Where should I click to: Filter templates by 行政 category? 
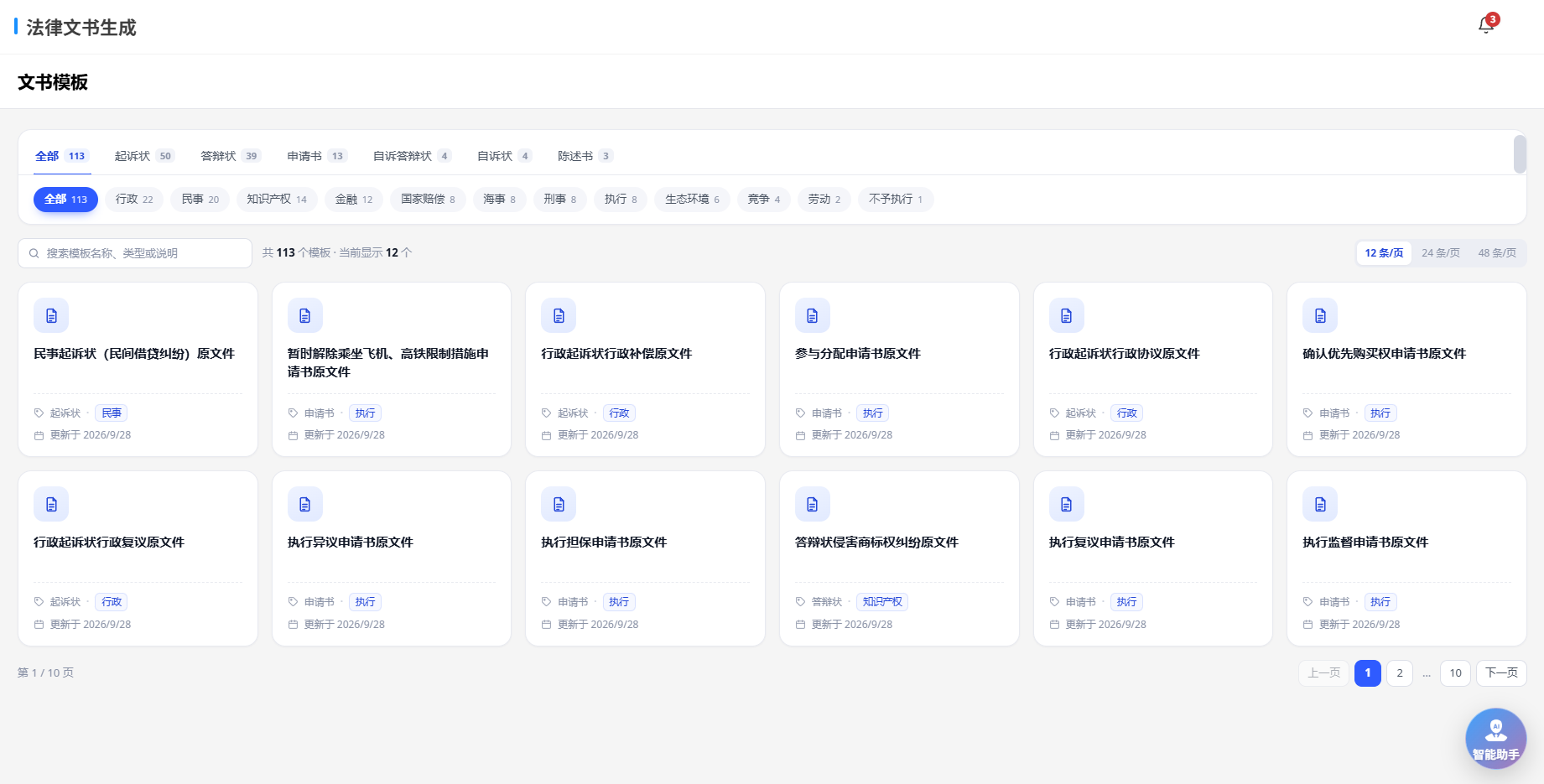134,200
